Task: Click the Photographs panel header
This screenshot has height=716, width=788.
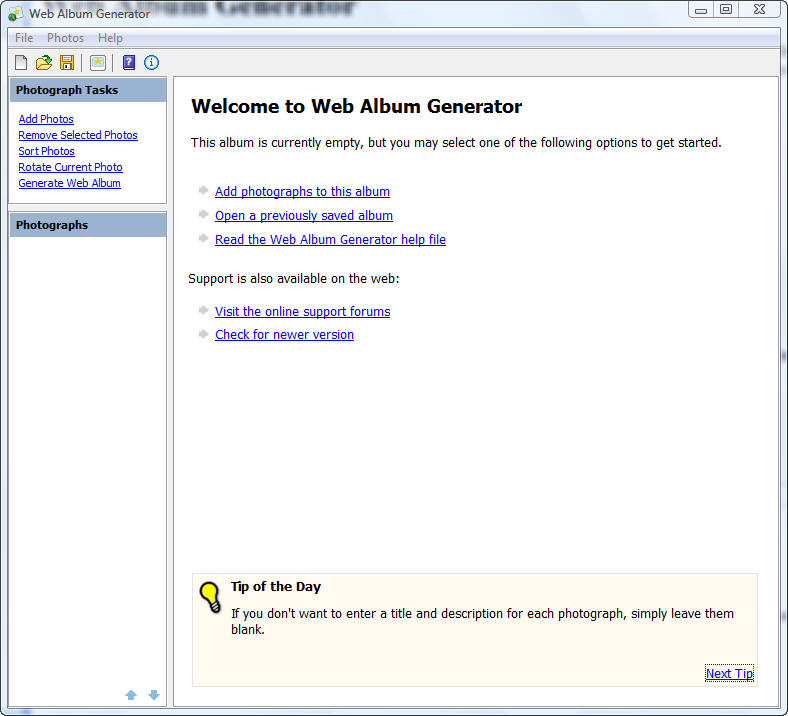Action: 88,225
